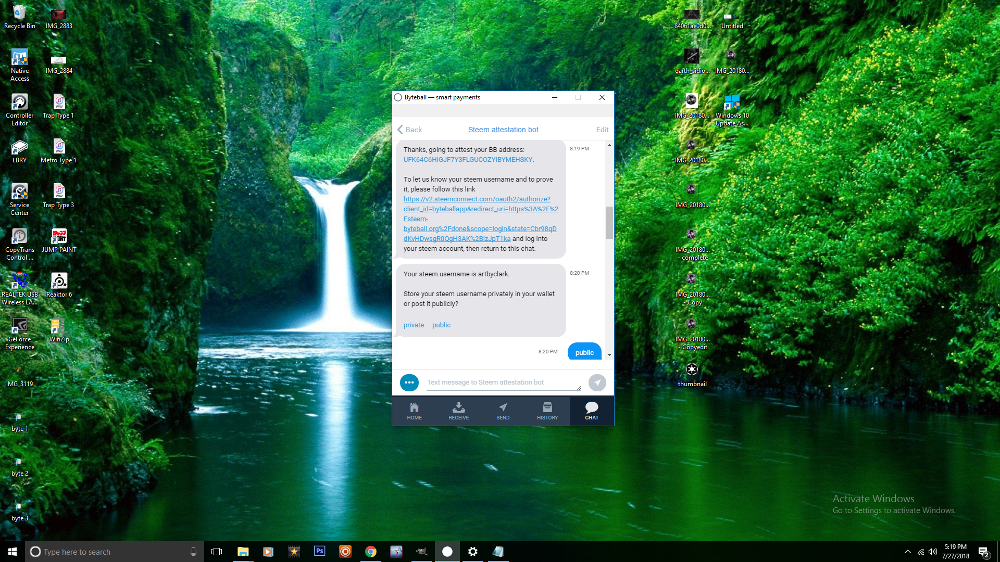
Task: Open Google Chrome from the taskbar
Action: point(371,551)
